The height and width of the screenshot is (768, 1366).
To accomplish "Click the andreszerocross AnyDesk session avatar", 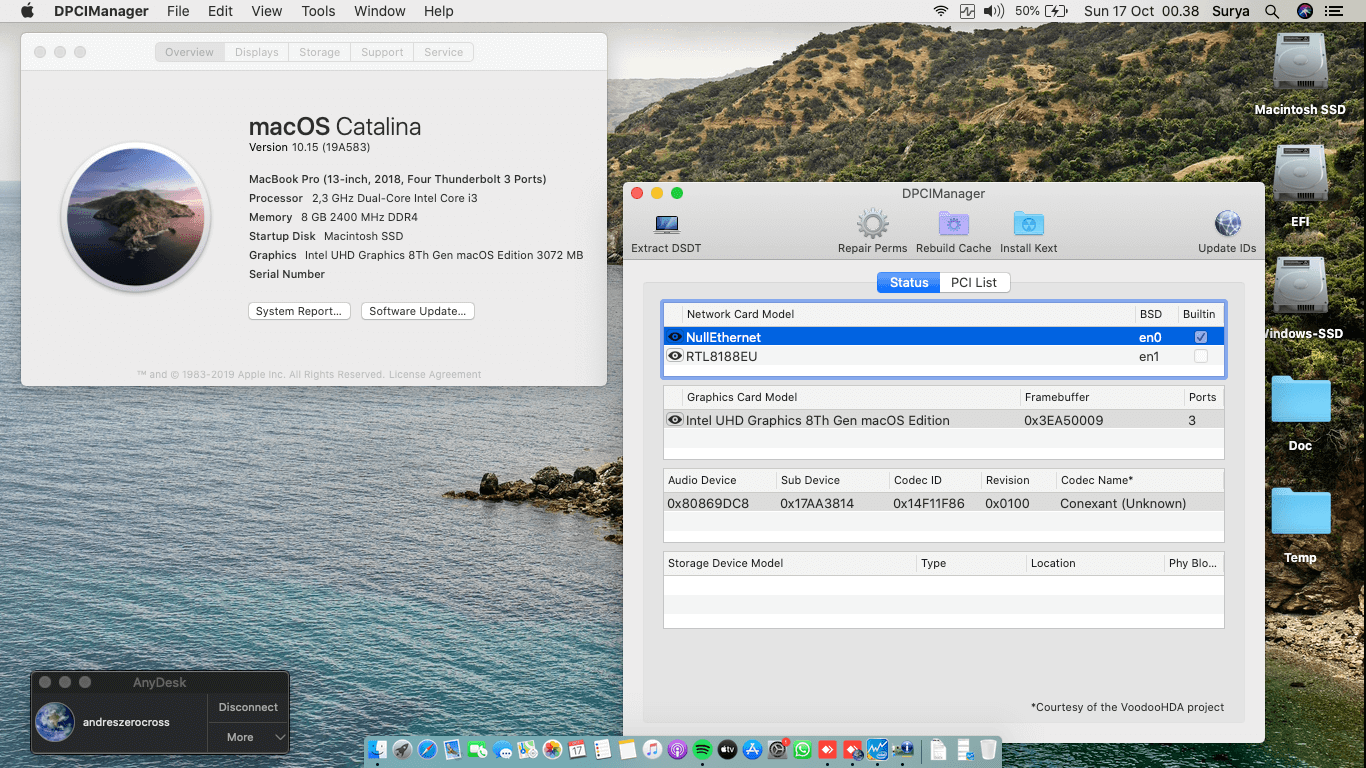I will click(x=55, y=722).
